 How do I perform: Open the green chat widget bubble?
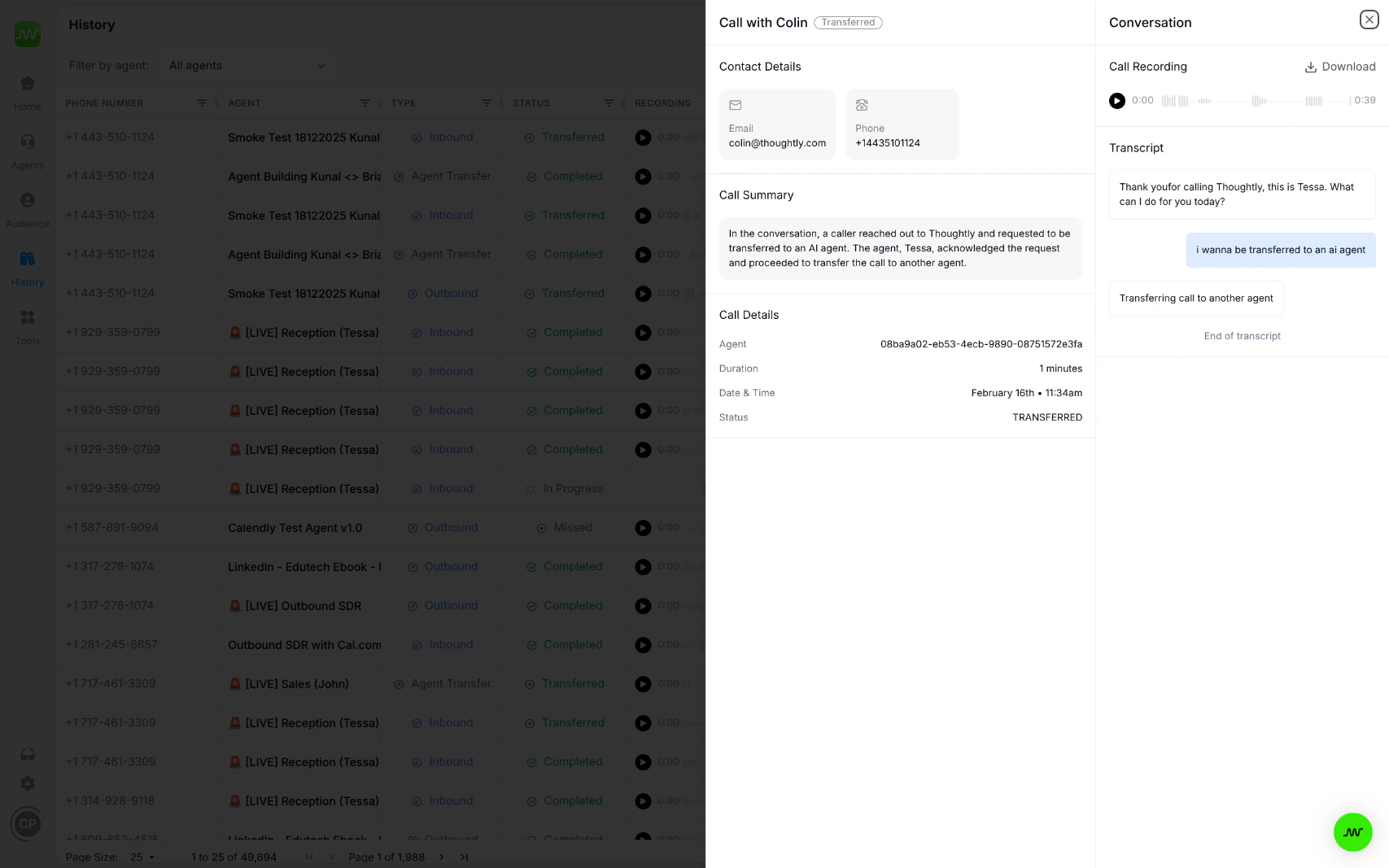click(x=1352, y=831)
